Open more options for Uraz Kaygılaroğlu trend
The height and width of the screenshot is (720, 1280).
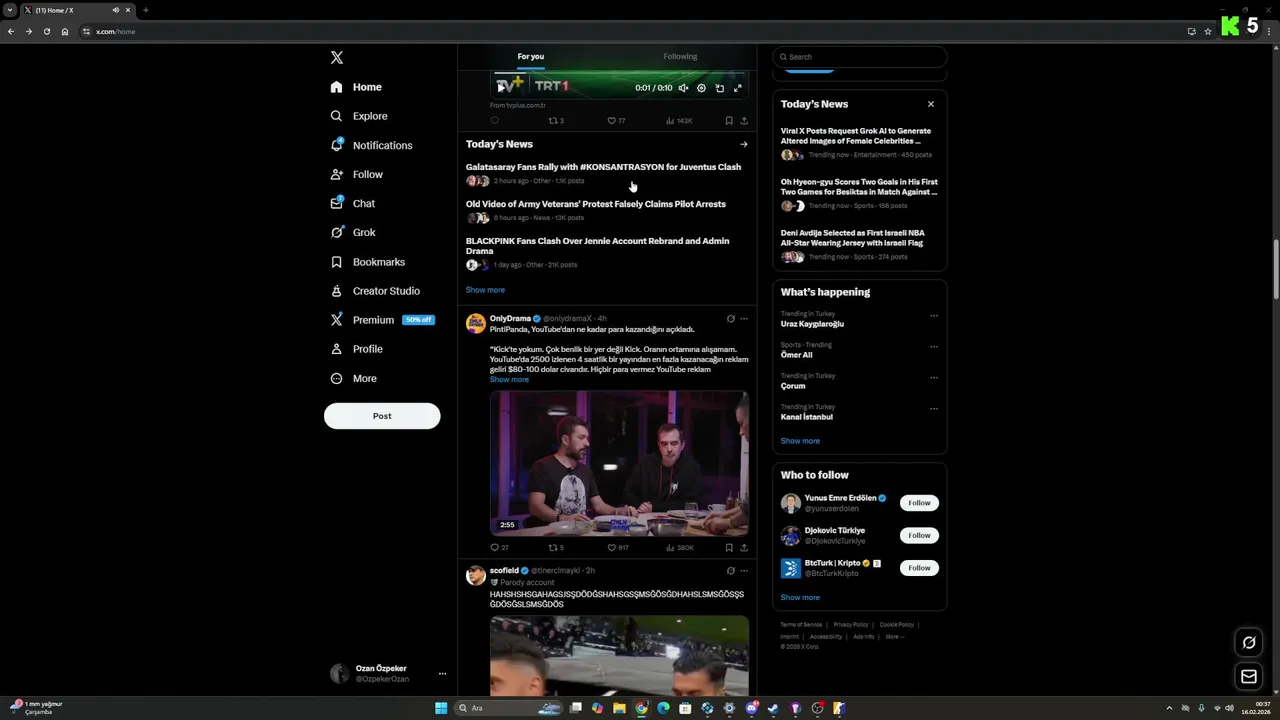[x=934, y=315]
